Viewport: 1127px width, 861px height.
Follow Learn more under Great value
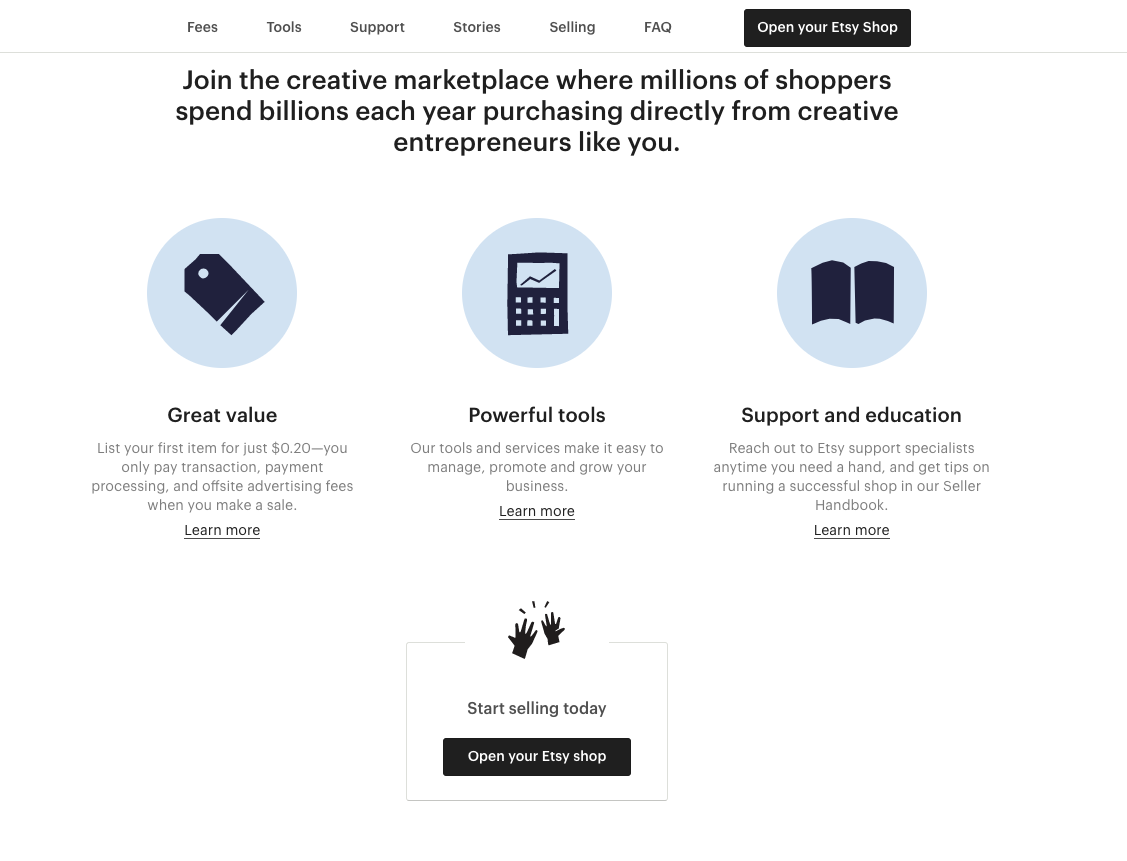(222, 530)
